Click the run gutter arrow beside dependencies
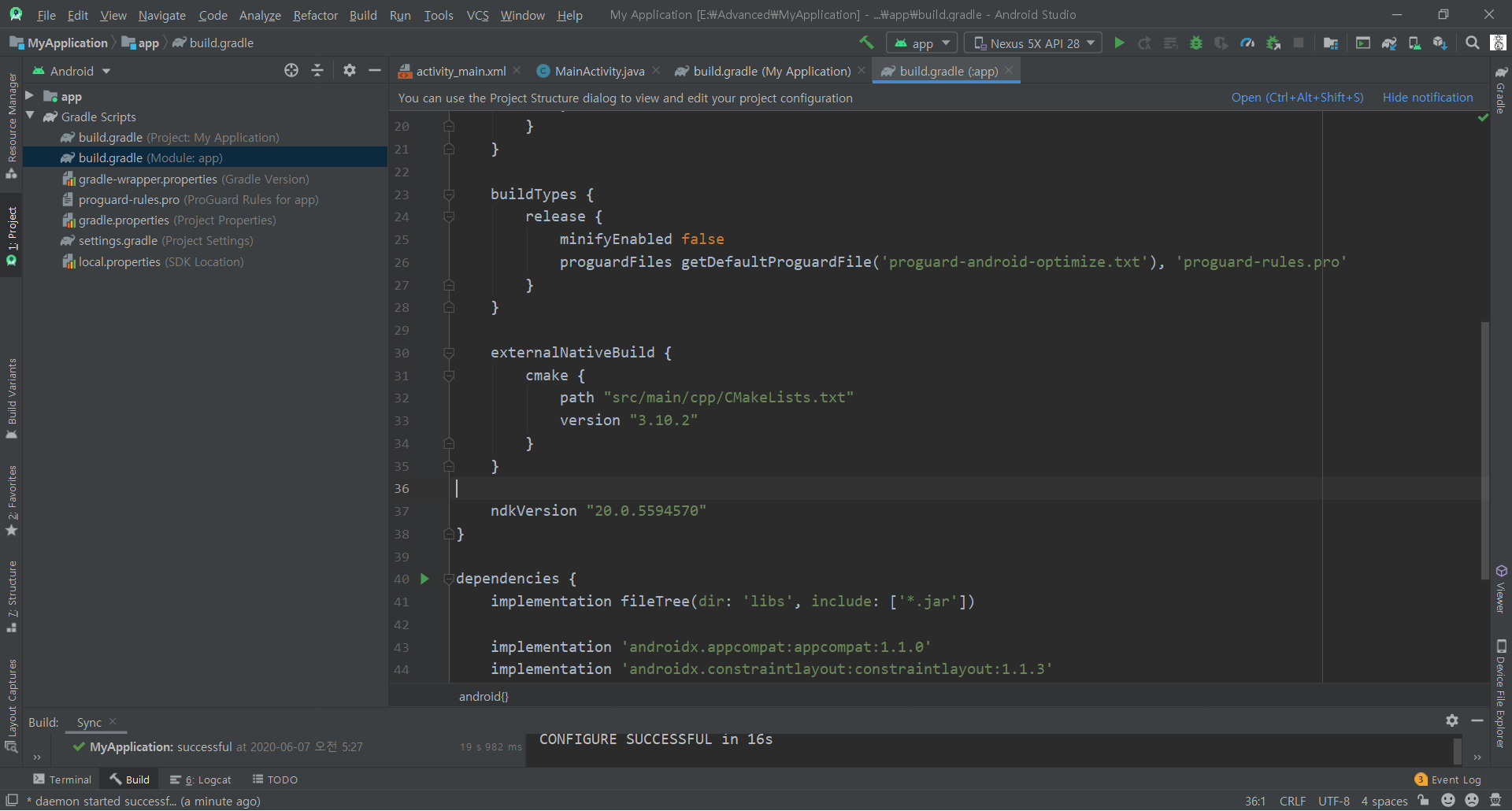This screenshot has height=811, width=1512. [x=424, y=579]
